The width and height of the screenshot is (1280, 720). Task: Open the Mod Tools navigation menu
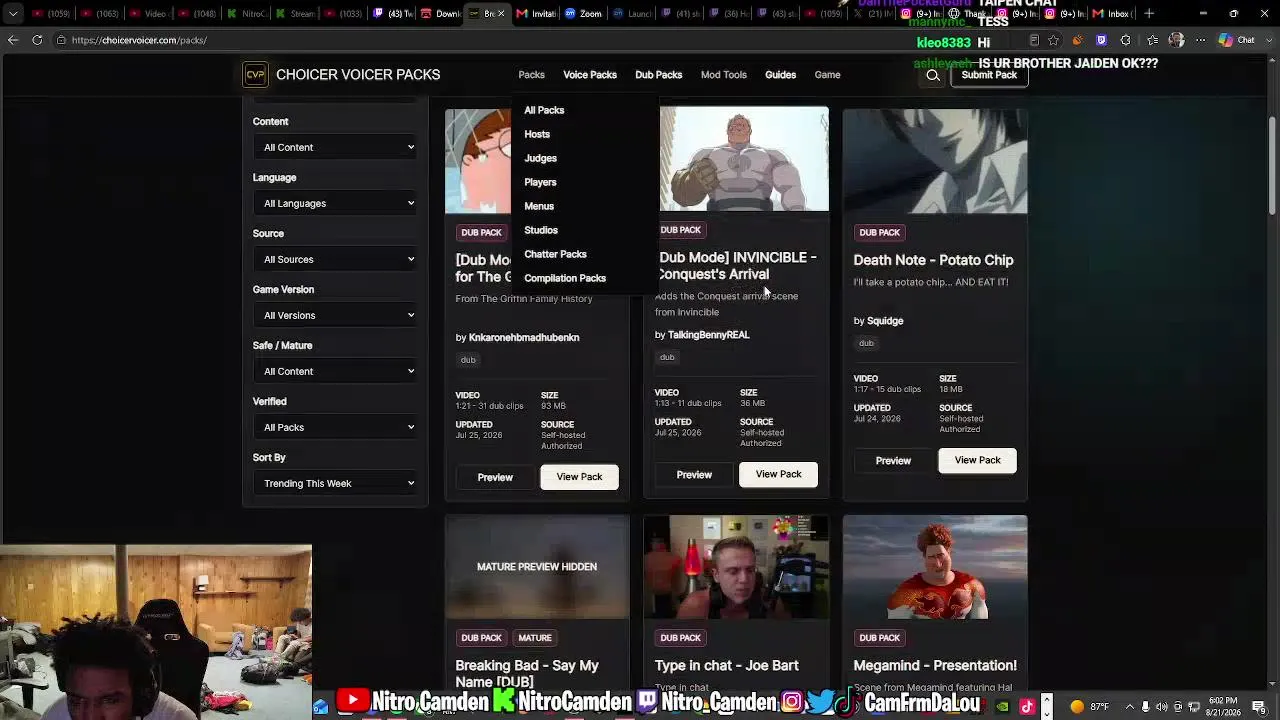[x=724, y=75]
